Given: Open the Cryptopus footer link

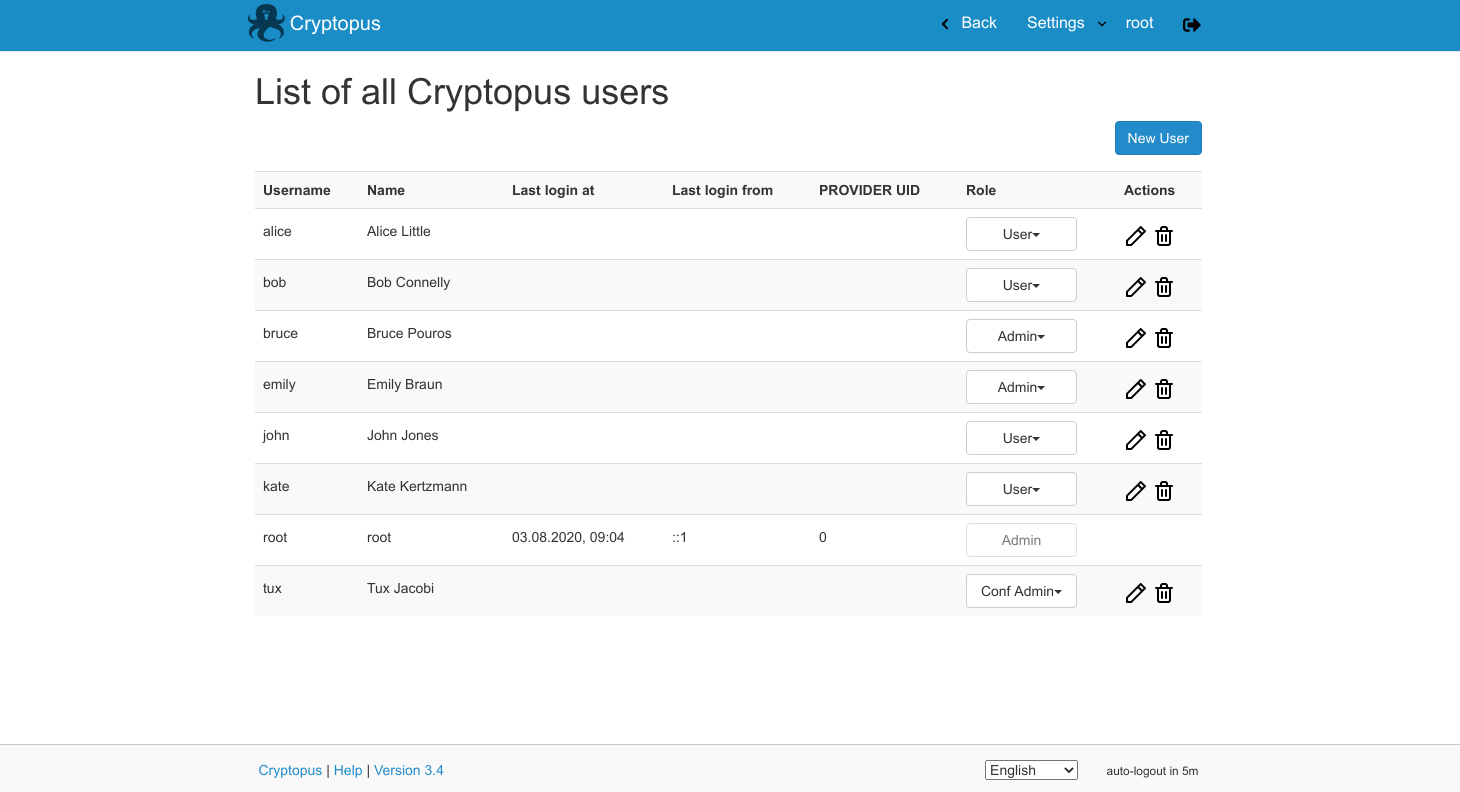Looking at the screenshot, I should (290, 770).
